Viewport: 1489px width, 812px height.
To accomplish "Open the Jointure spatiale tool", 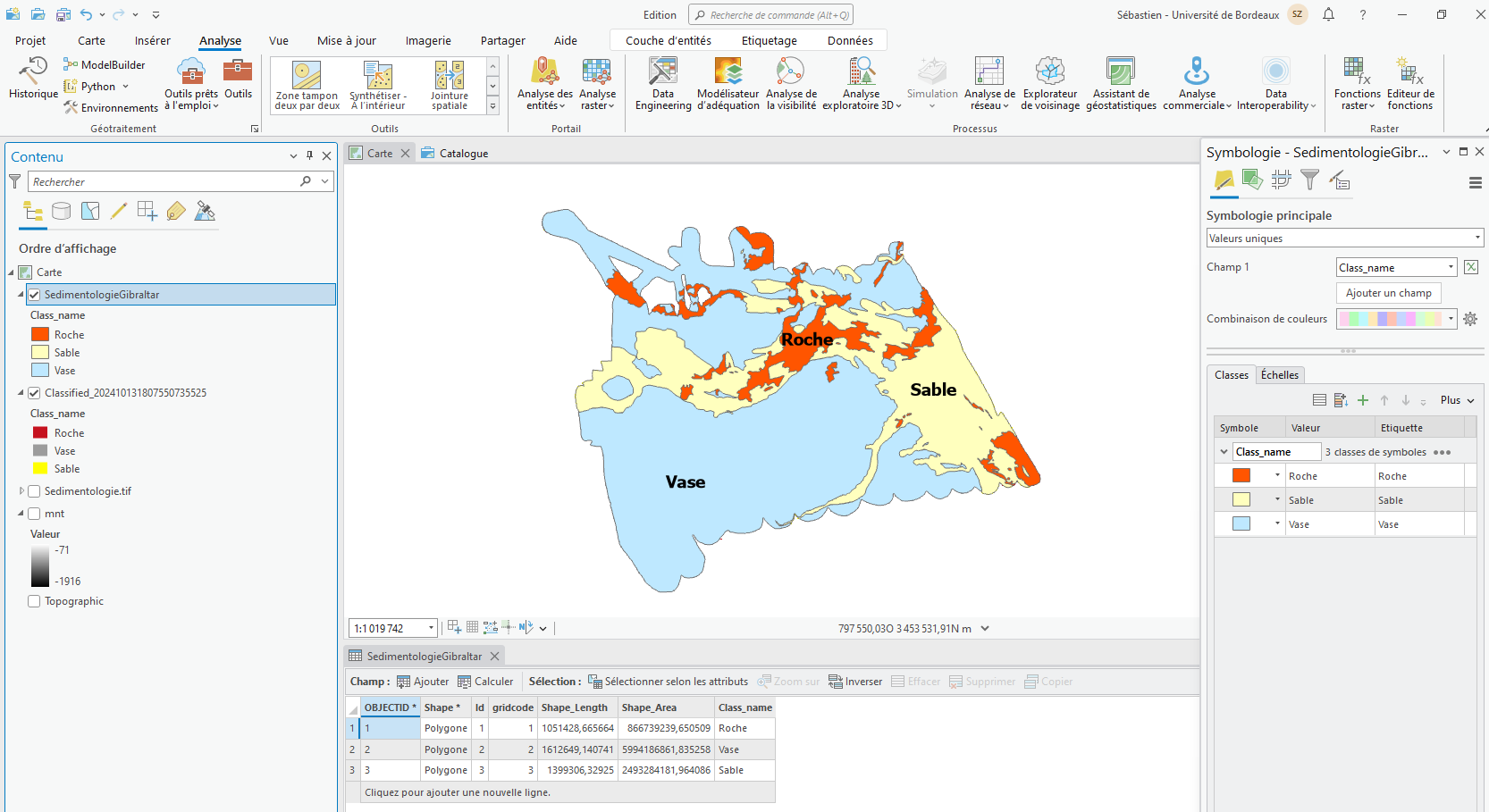I will click(x=449, y=86).
